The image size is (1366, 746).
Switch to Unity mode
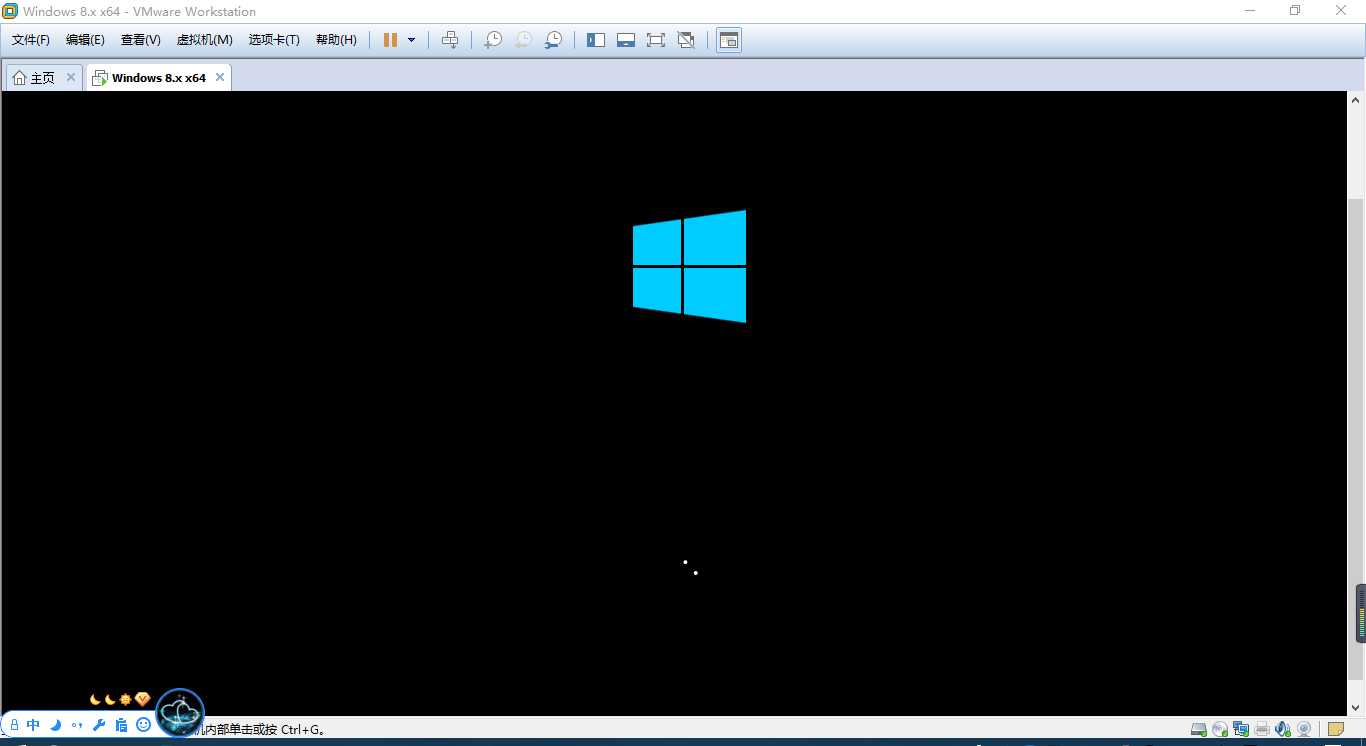click(686, 40)
